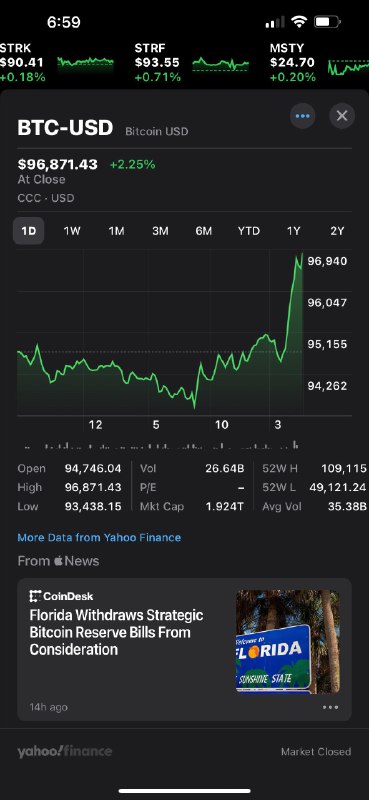The height and width of the screenshot is (800, 369).
Task: Tap the STRF sparkline chart in the ticker
Action: tap(220, 64)
